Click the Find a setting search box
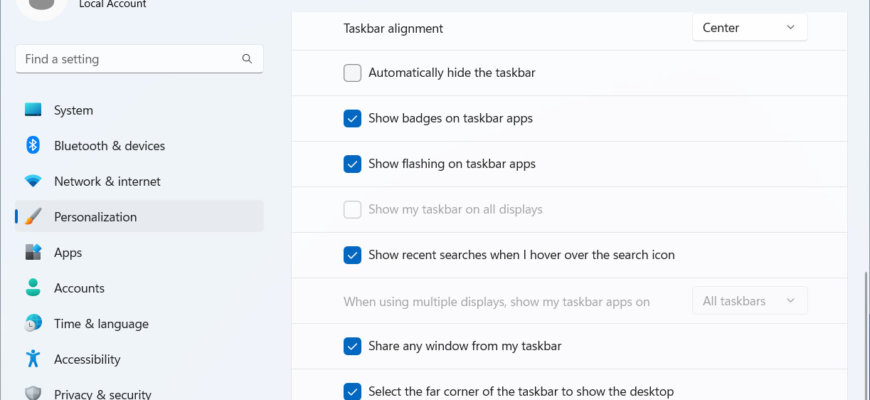This screenshot has width=870, height=400. [x=139, y=59]
